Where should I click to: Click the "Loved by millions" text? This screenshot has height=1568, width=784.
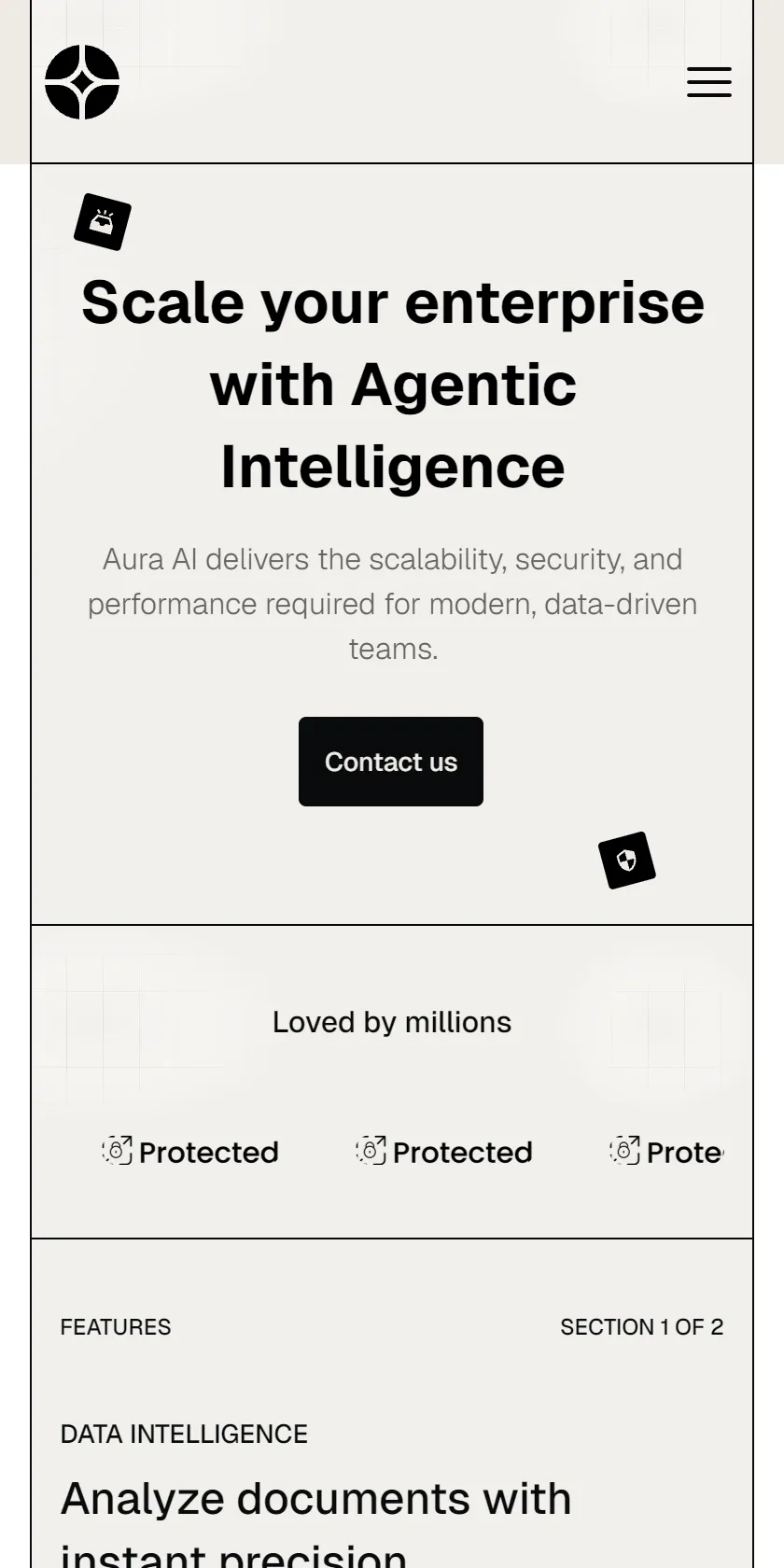[x=392, y=1022]
